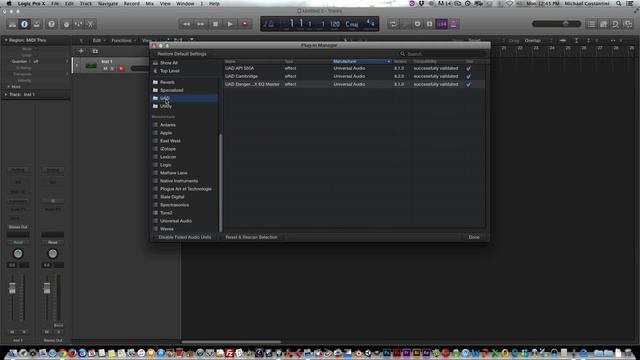Select iZotope manufacturer in sidebar
Image resolution: width=640 pixels, height=360 pixels.
click(x=168, y=149)
